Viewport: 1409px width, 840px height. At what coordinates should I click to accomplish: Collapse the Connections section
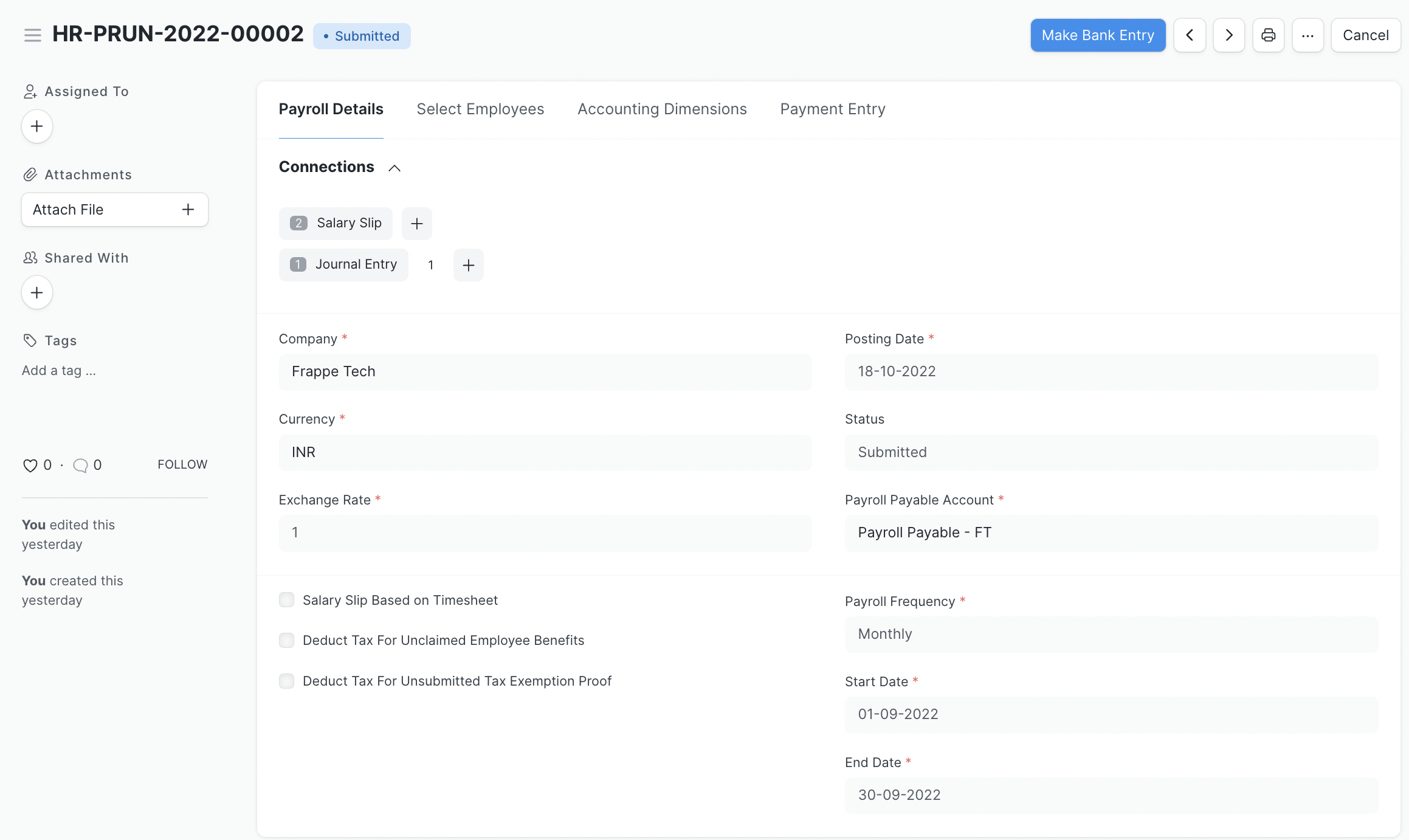tap(394, 168)
